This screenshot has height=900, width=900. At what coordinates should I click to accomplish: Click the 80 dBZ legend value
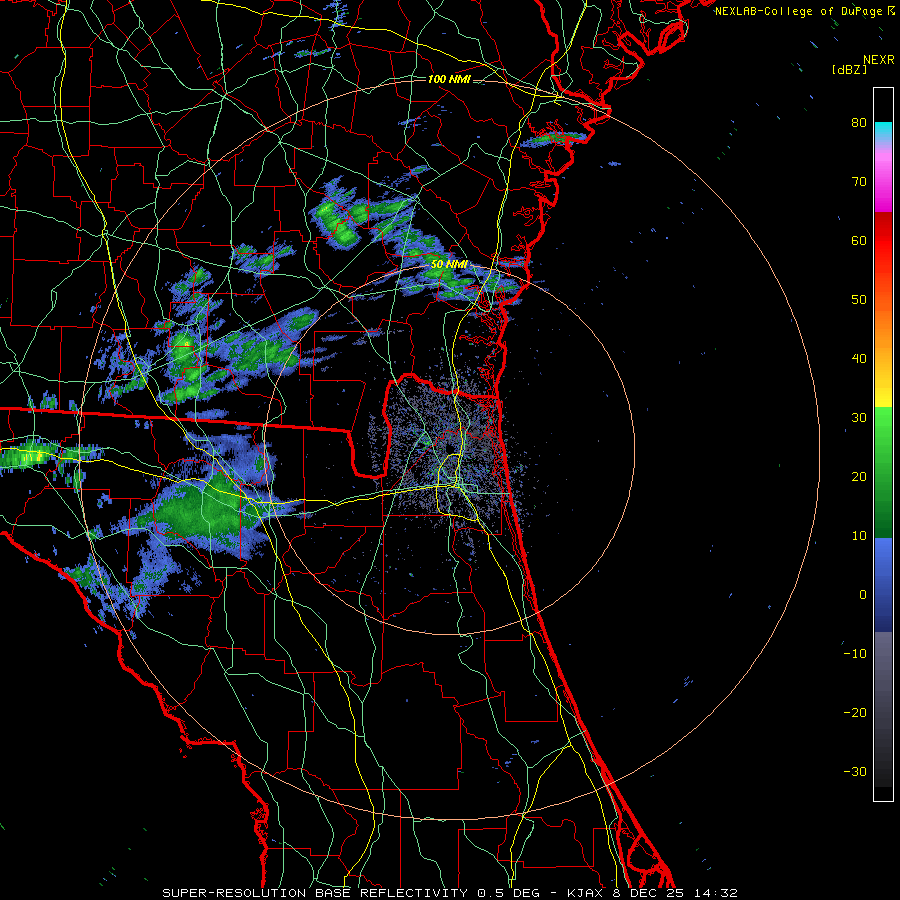tap(859, 122)
